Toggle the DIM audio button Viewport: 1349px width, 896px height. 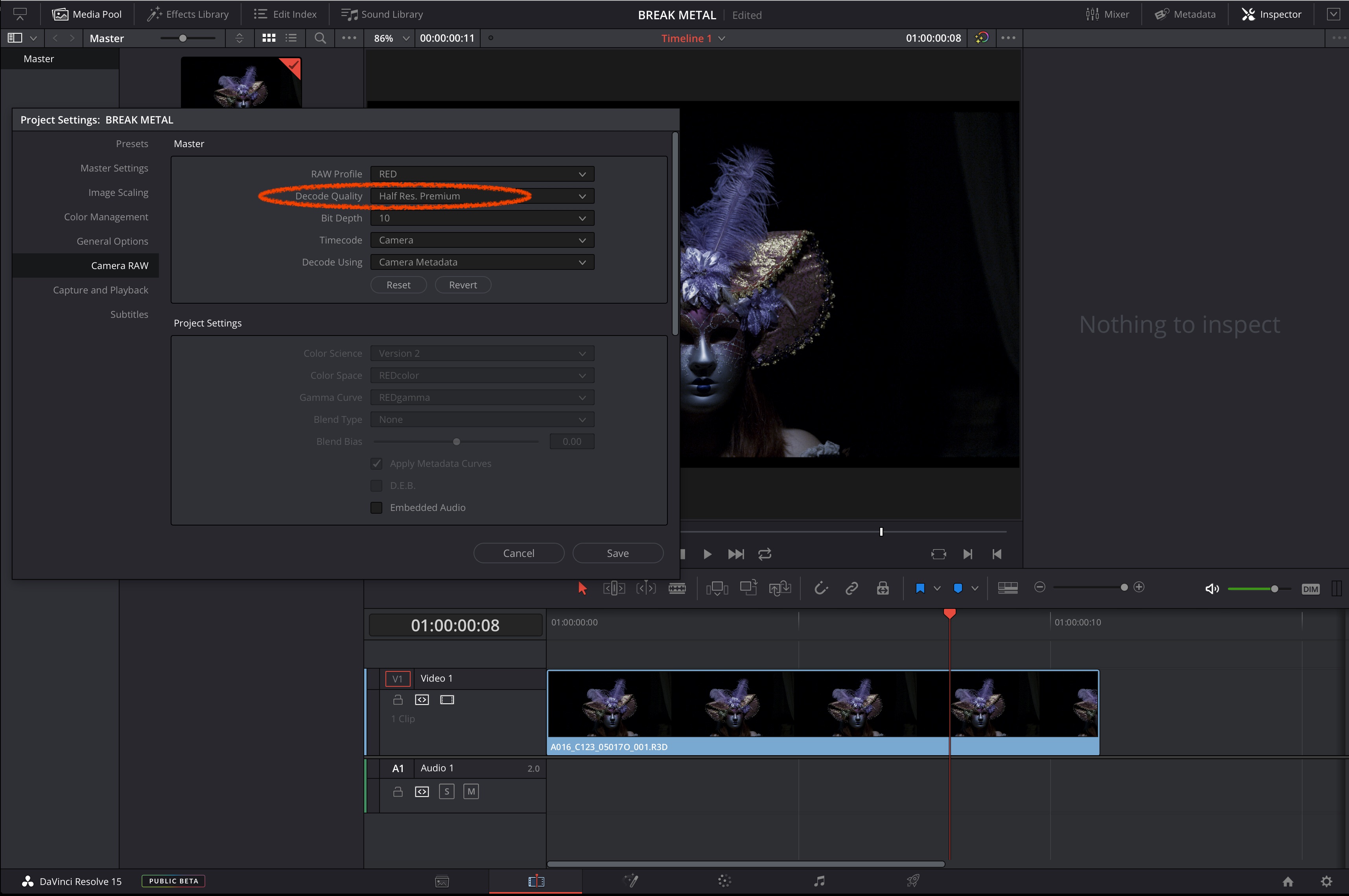click(1310, 589)
